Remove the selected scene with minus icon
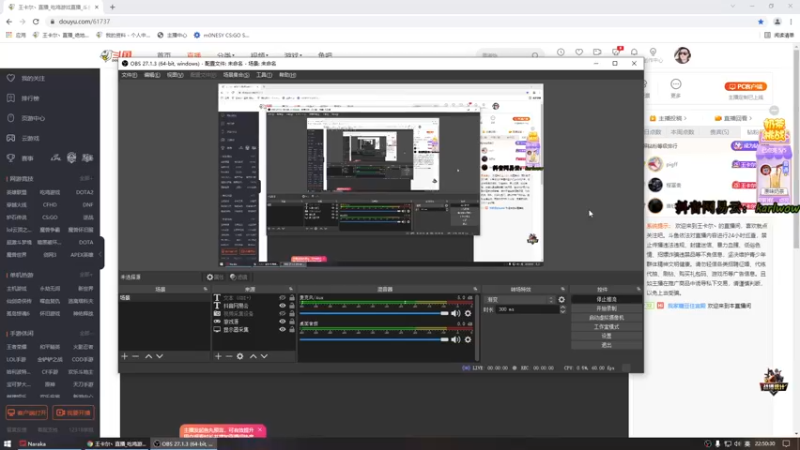This screenshot has width=800, height=450. (x=136, y=356)
